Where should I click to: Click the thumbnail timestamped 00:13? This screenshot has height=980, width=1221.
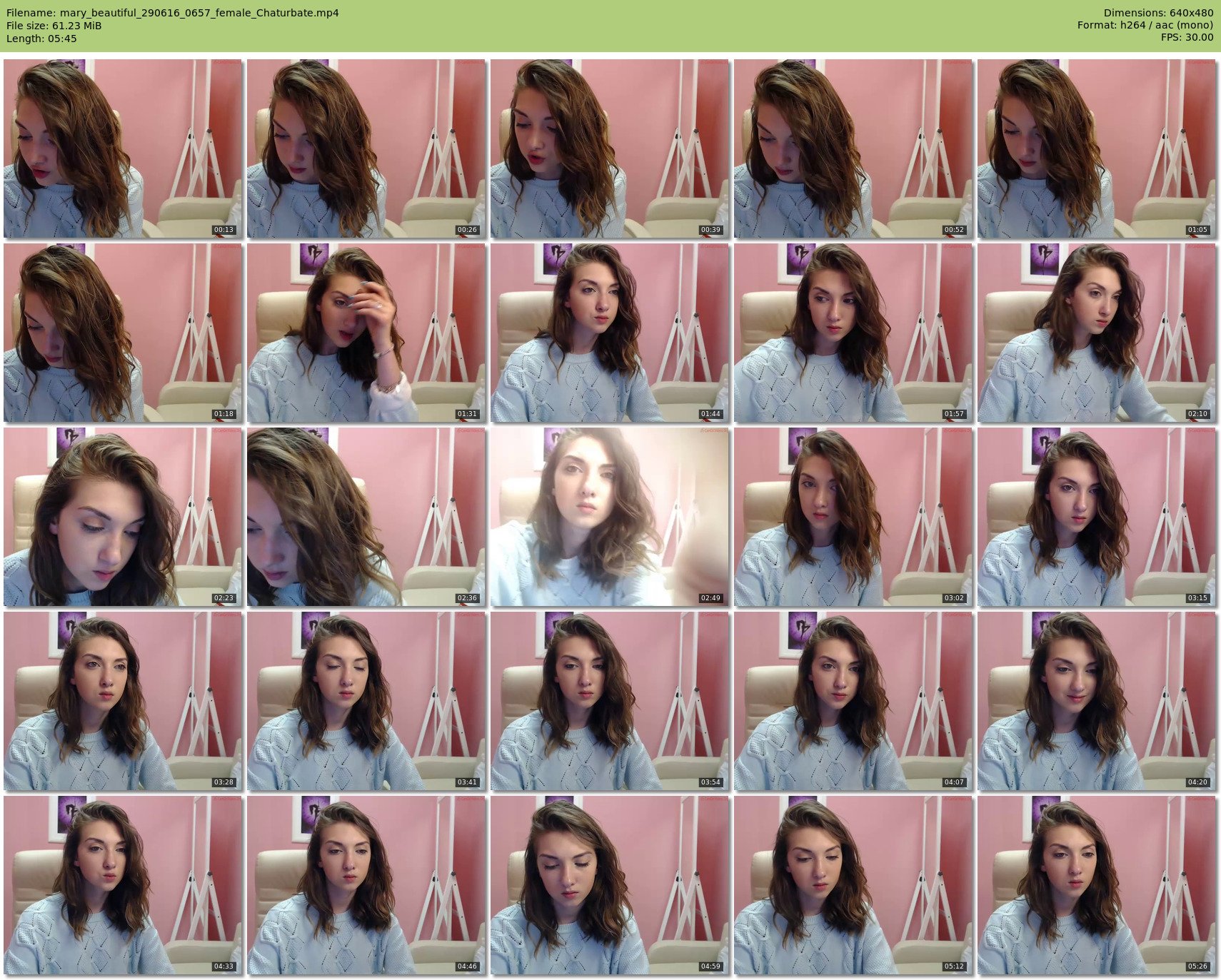123,148
